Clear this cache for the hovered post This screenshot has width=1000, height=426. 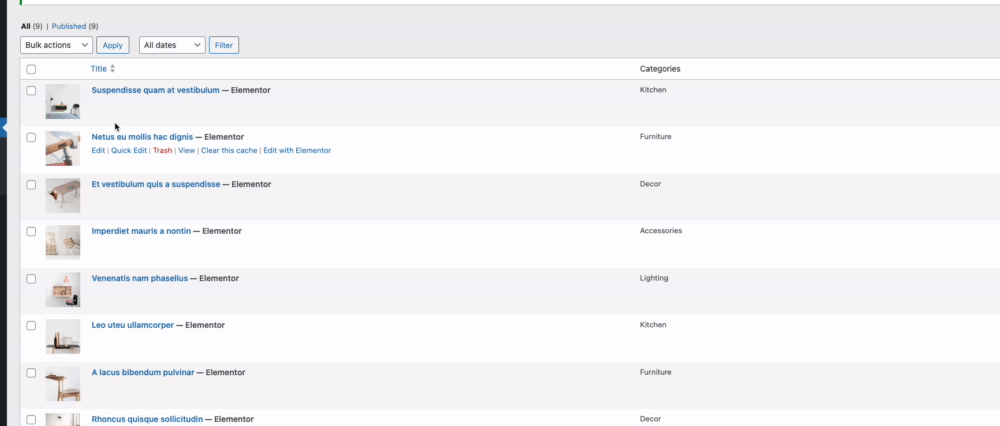(230, 151)
